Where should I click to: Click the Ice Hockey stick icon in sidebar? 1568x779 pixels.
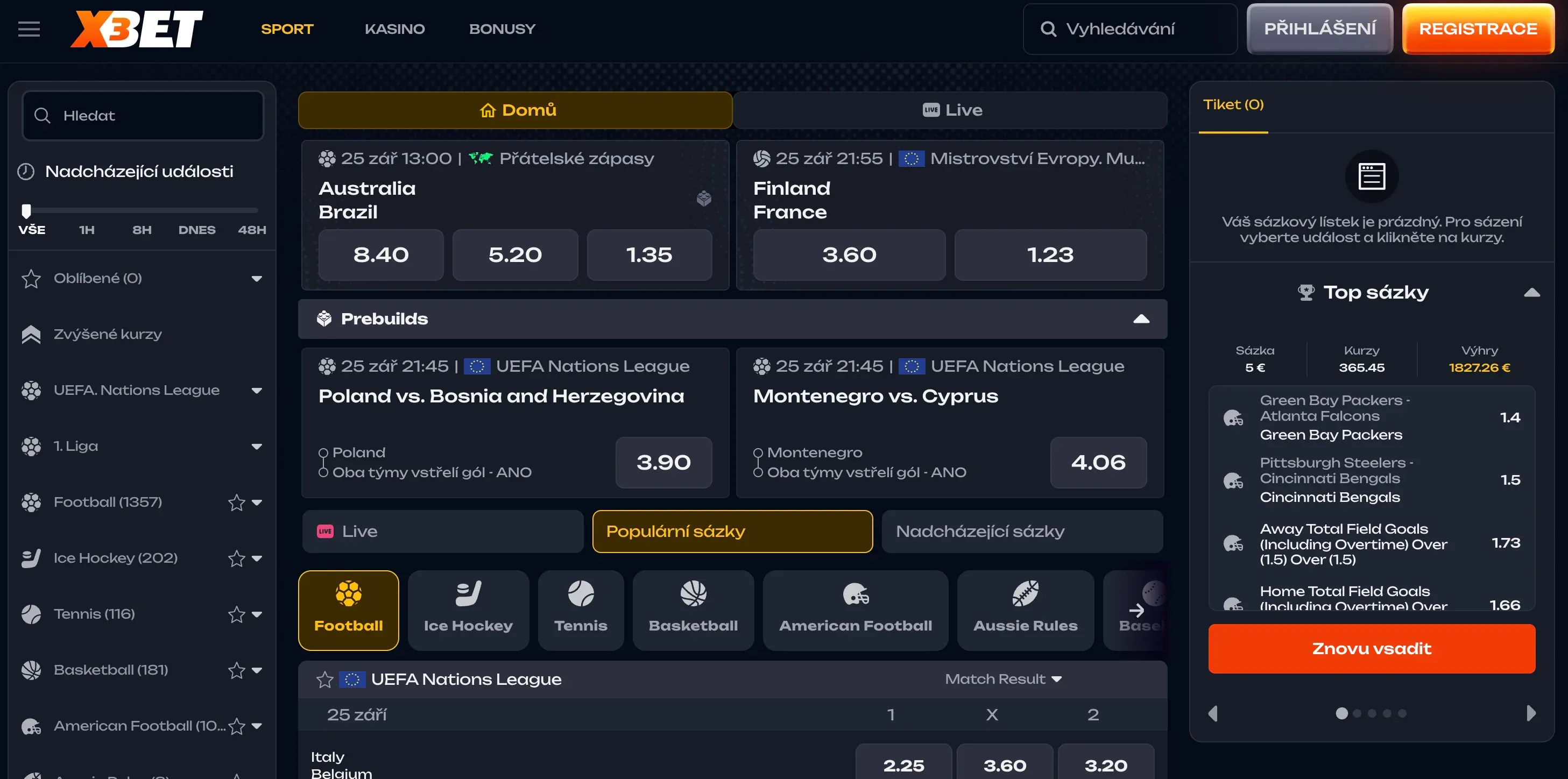(x=31, y=558)
